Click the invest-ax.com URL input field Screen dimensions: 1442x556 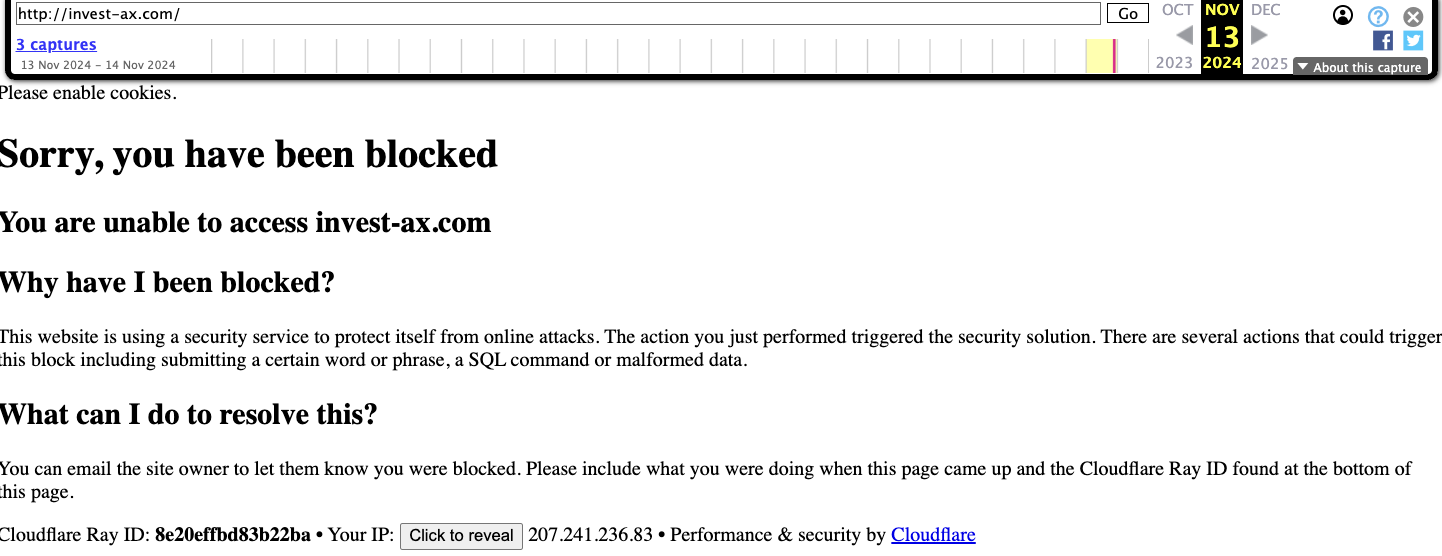pos(557,14)
